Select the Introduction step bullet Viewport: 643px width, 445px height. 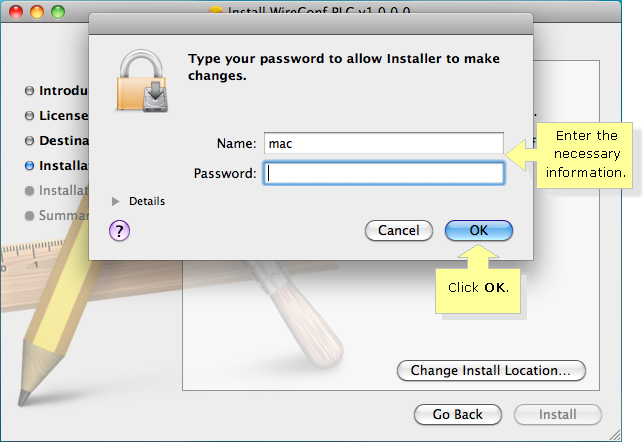pyautogui.click(x=29, y=91)
